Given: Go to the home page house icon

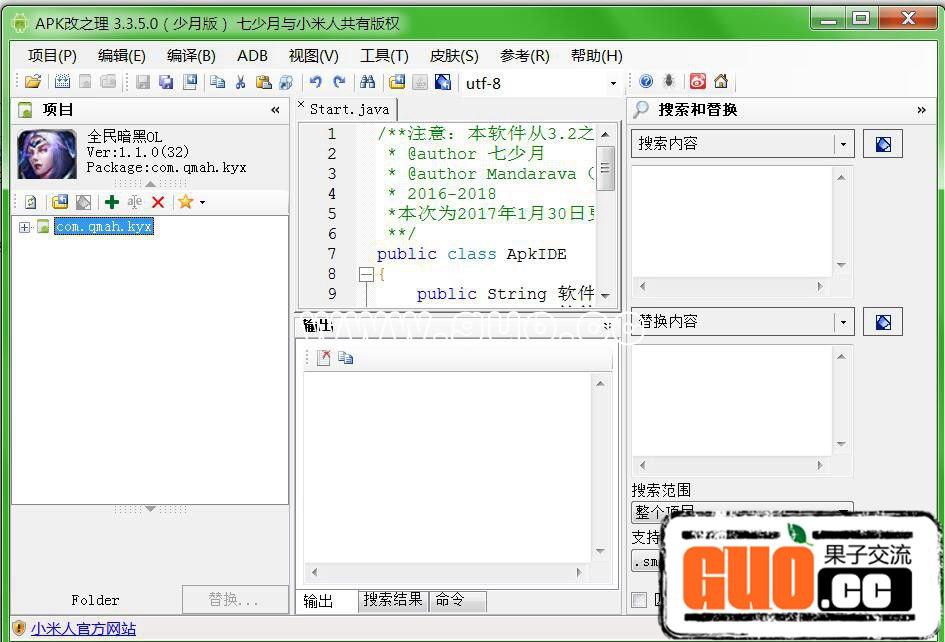Looking at the screenshot, I should 721,81.
